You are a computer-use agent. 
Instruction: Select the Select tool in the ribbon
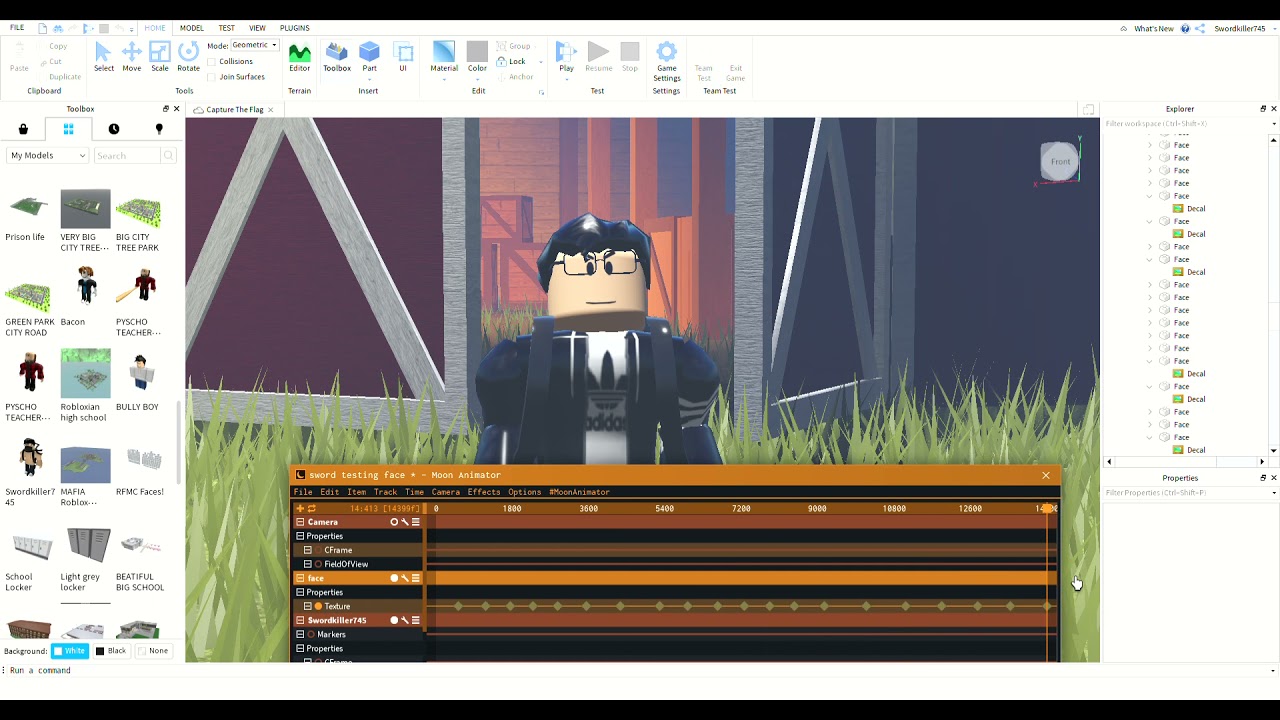click(x=104, y=57)
